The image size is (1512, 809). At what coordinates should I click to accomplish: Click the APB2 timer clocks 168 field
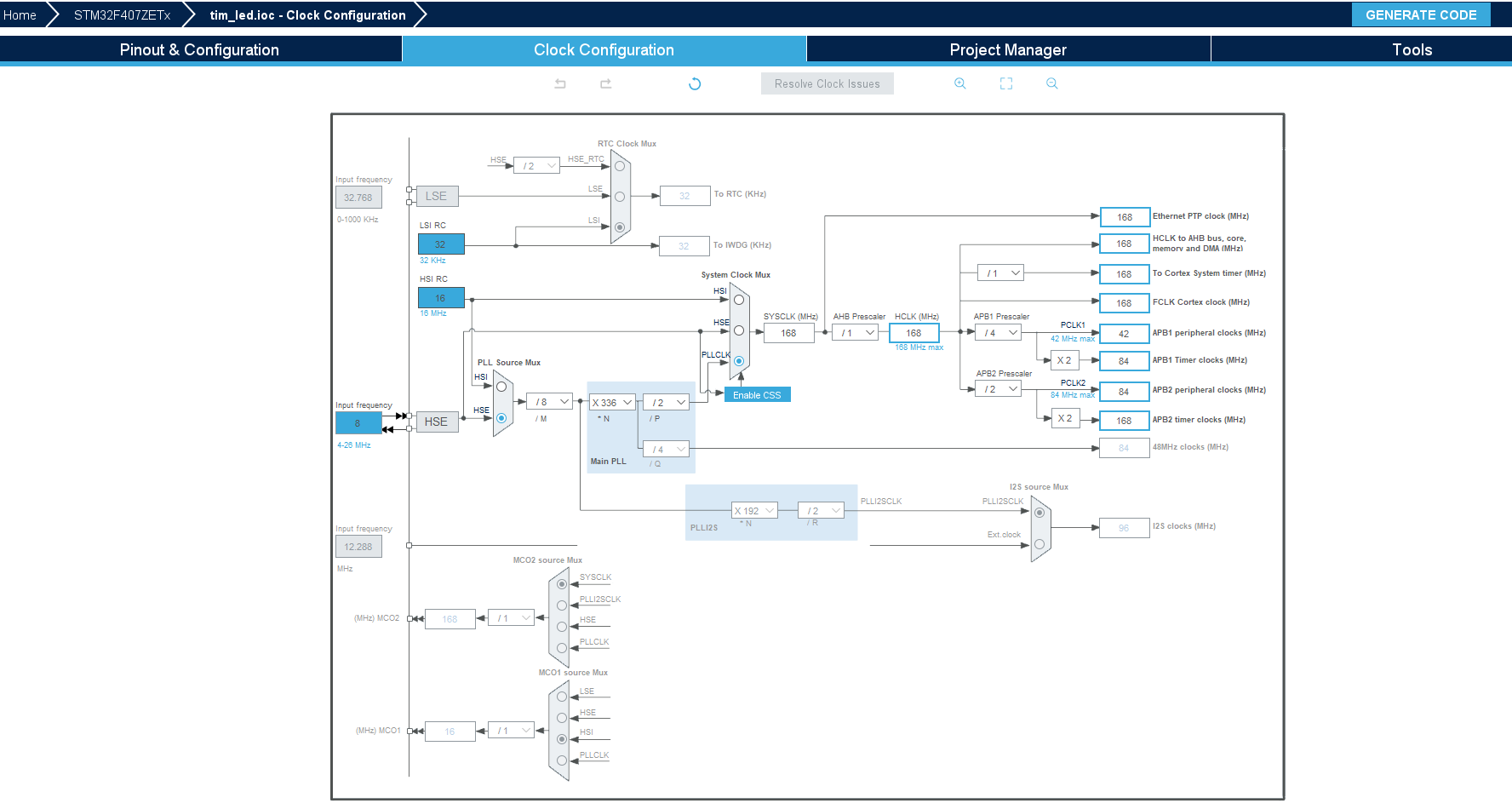1124,421
